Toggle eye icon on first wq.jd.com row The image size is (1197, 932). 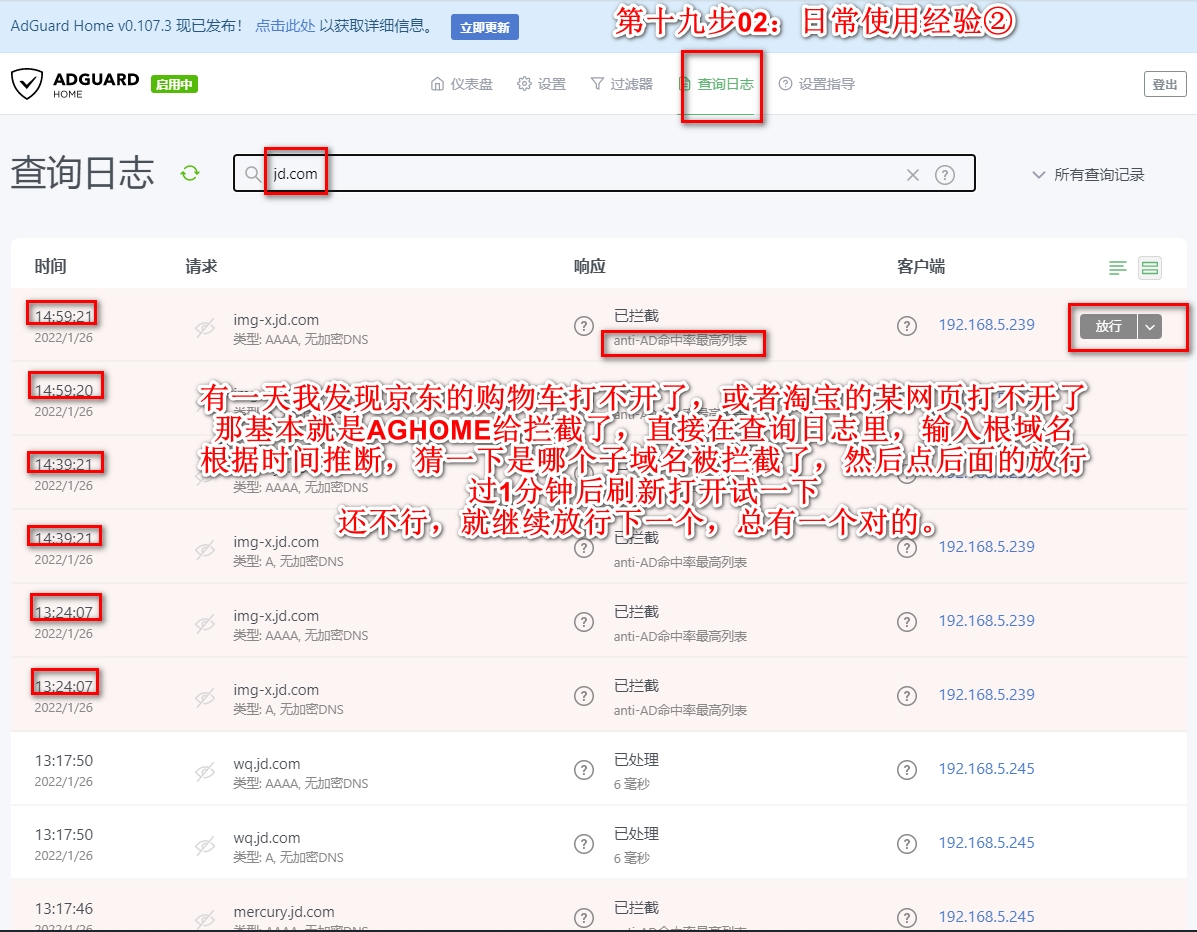click(205, 771)
